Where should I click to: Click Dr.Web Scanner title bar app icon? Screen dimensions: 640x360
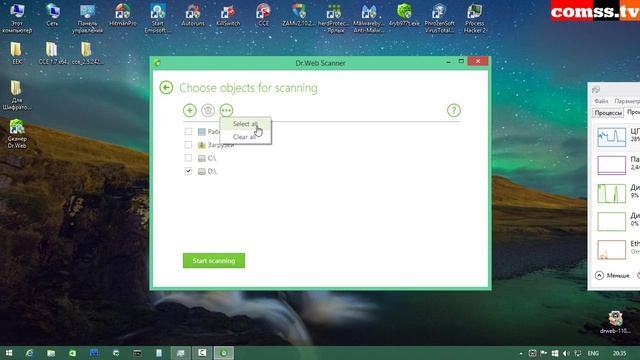[158, 63]
